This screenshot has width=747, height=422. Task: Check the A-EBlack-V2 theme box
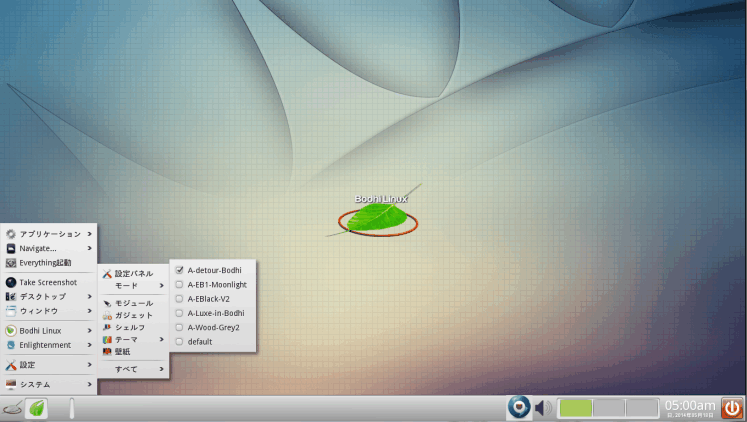click(179, 299)
